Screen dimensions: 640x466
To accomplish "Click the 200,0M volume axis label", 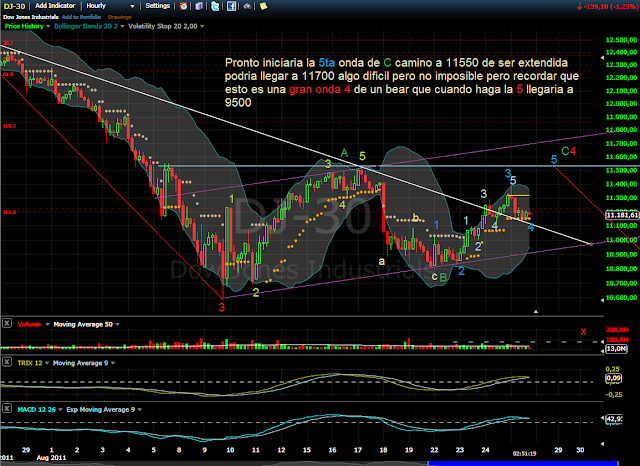I will [617, 330].
